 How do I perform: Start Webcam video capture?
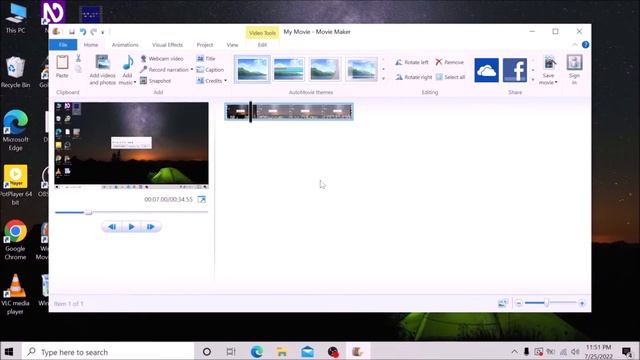(x=162, y=59)
